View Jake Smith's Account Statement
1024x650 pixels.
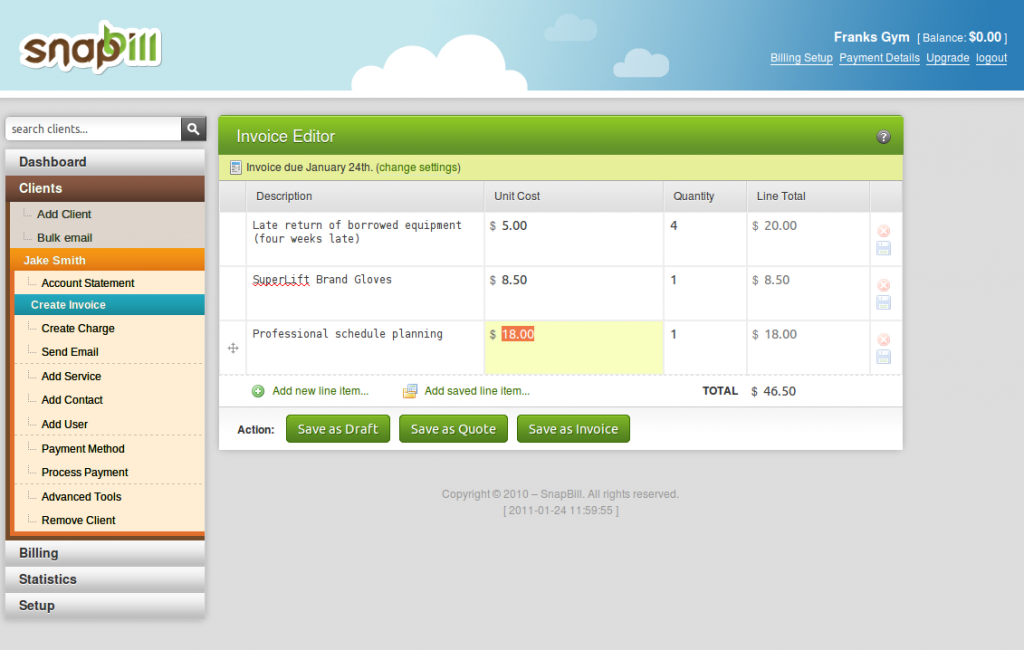88,283
